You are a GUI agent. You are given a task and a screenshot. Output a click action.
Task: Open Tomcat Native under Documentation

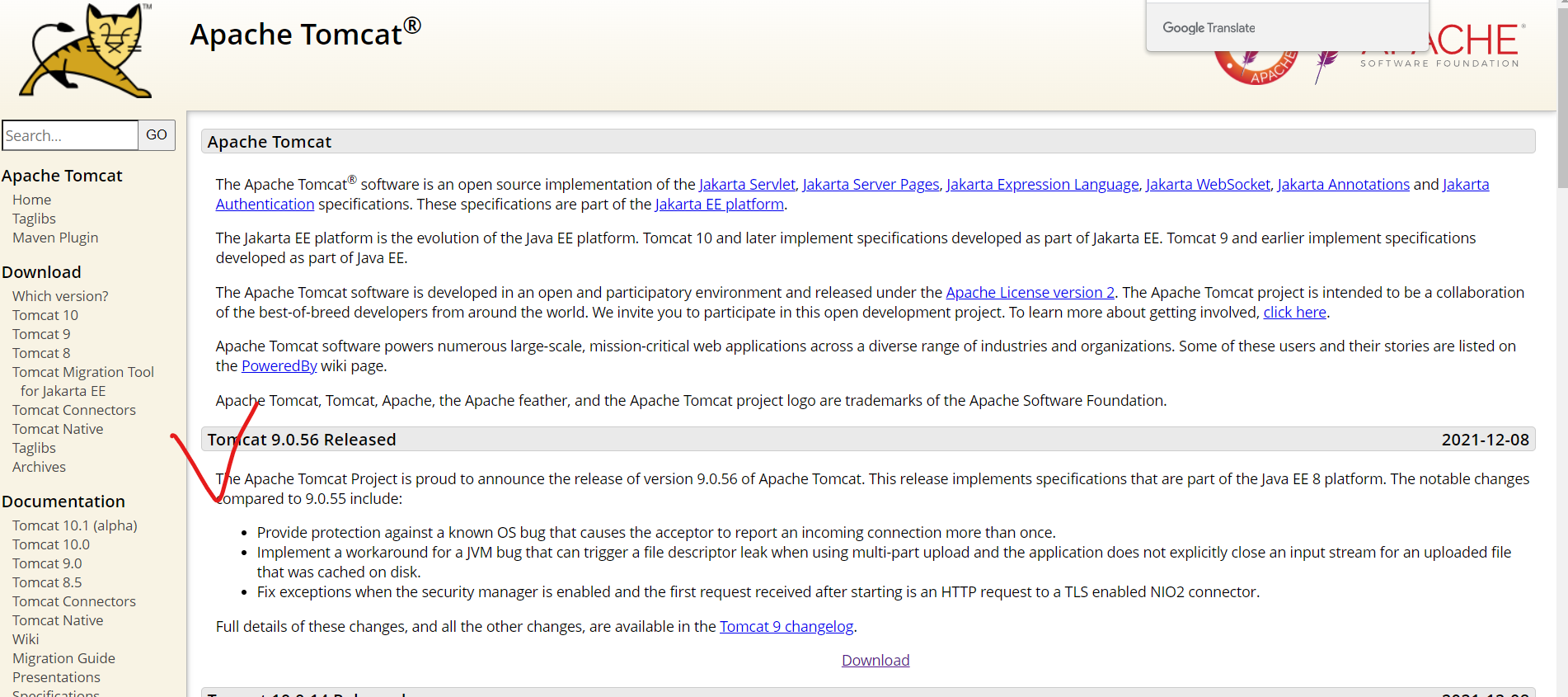(x=58, y=620)
